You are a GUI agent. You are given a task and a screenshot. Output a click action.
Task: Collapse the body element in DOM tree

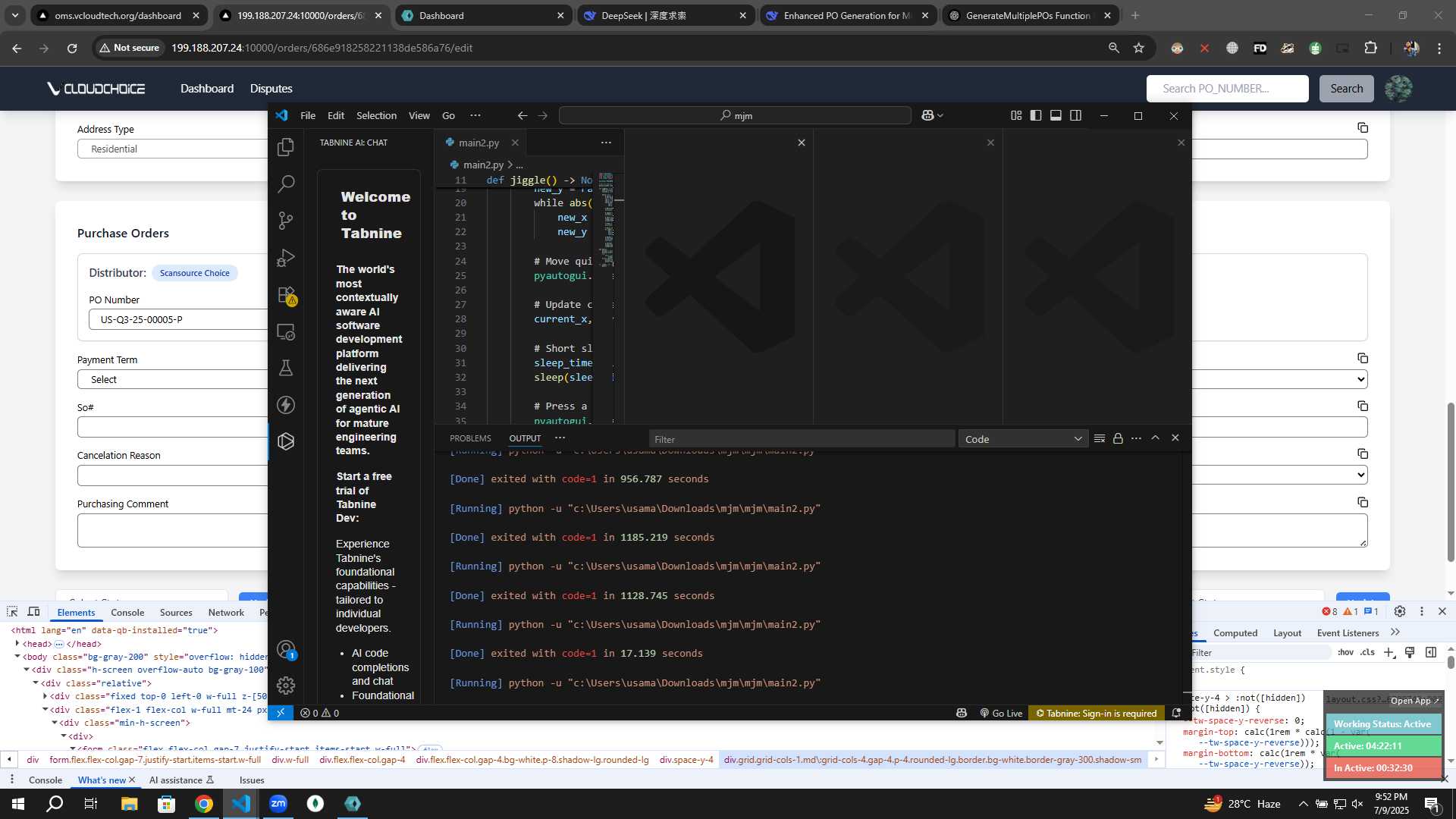(17, 656)
